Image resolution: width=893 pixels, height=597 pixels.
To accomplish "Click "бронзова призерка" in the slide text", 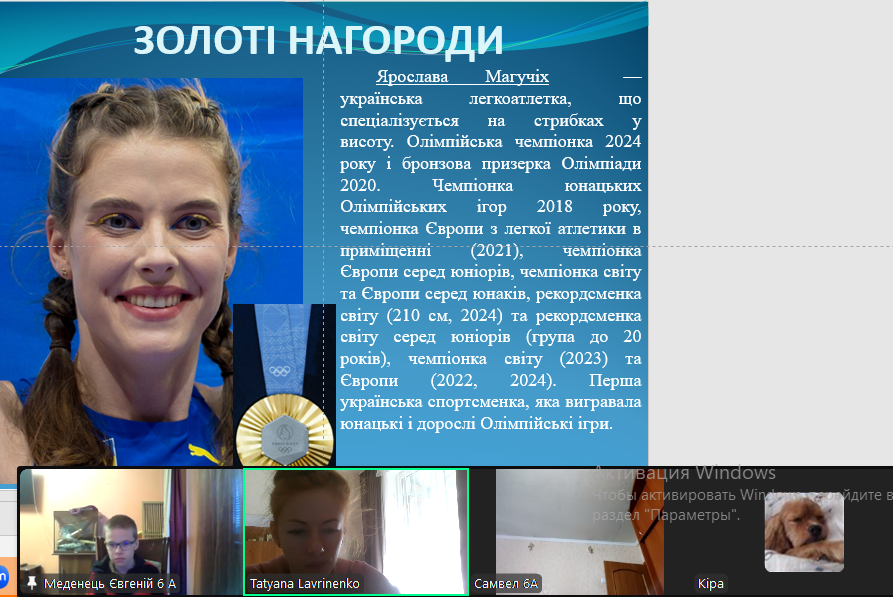I will click(x=476, y=163).
